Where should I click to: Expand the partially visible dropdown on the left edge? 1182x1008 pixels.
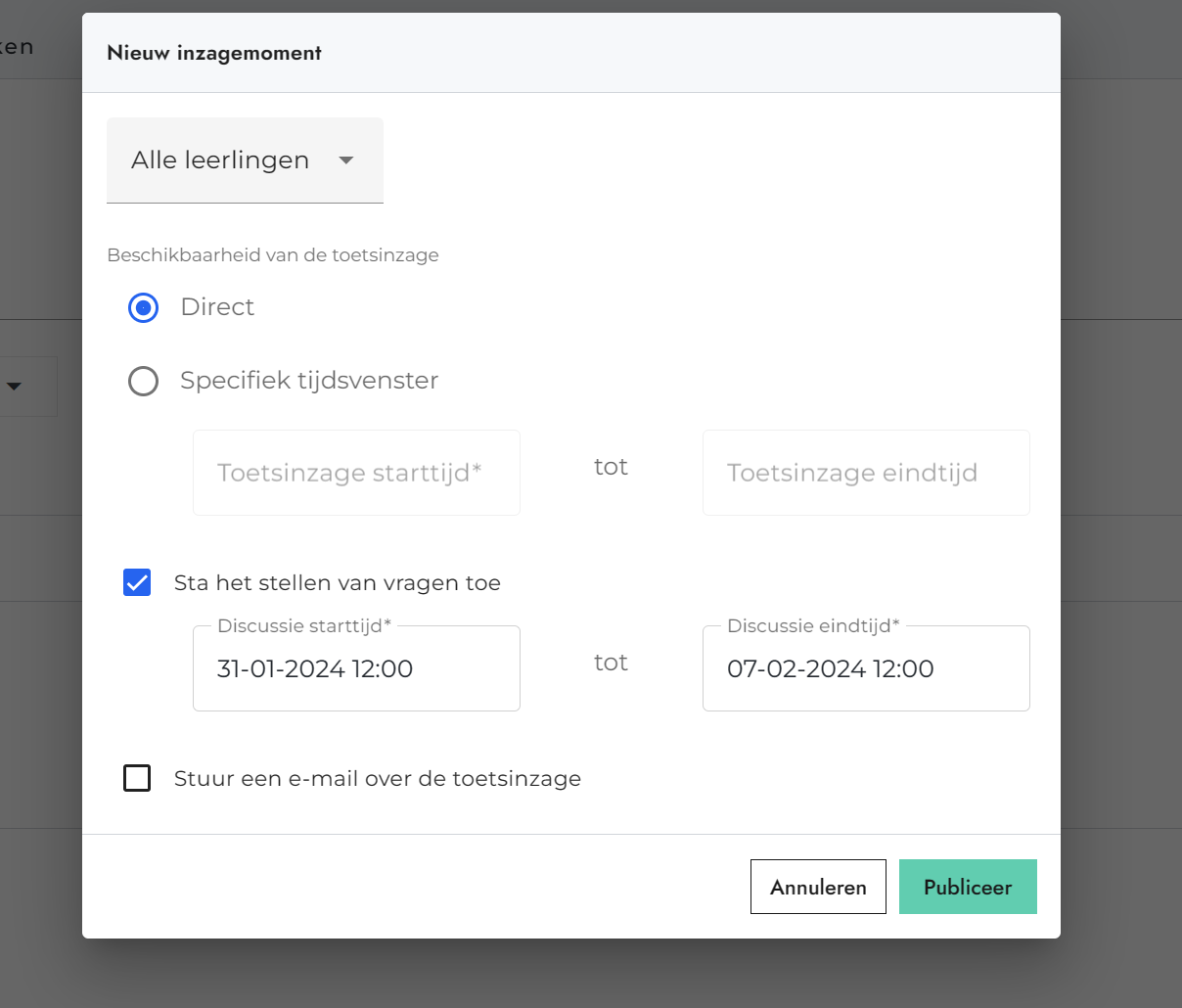[x=15, y=386]
